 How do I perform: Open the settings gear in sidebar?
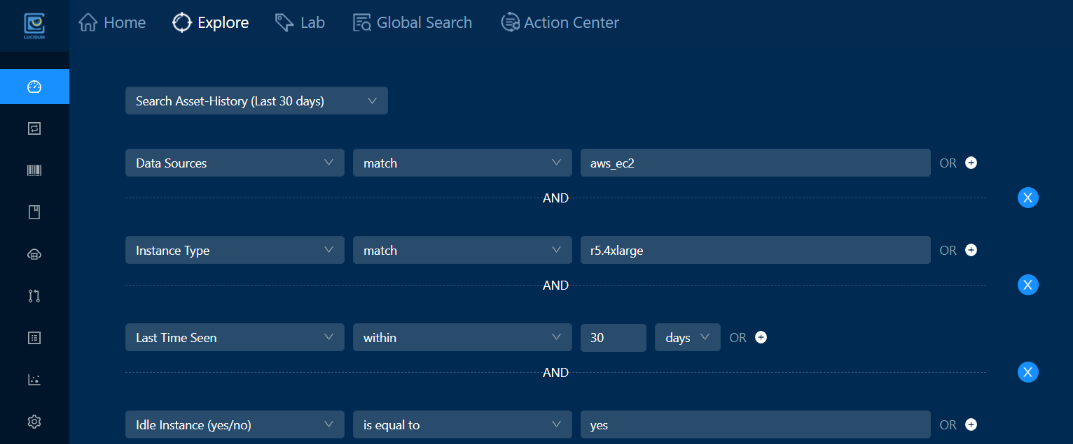(34, 421)
